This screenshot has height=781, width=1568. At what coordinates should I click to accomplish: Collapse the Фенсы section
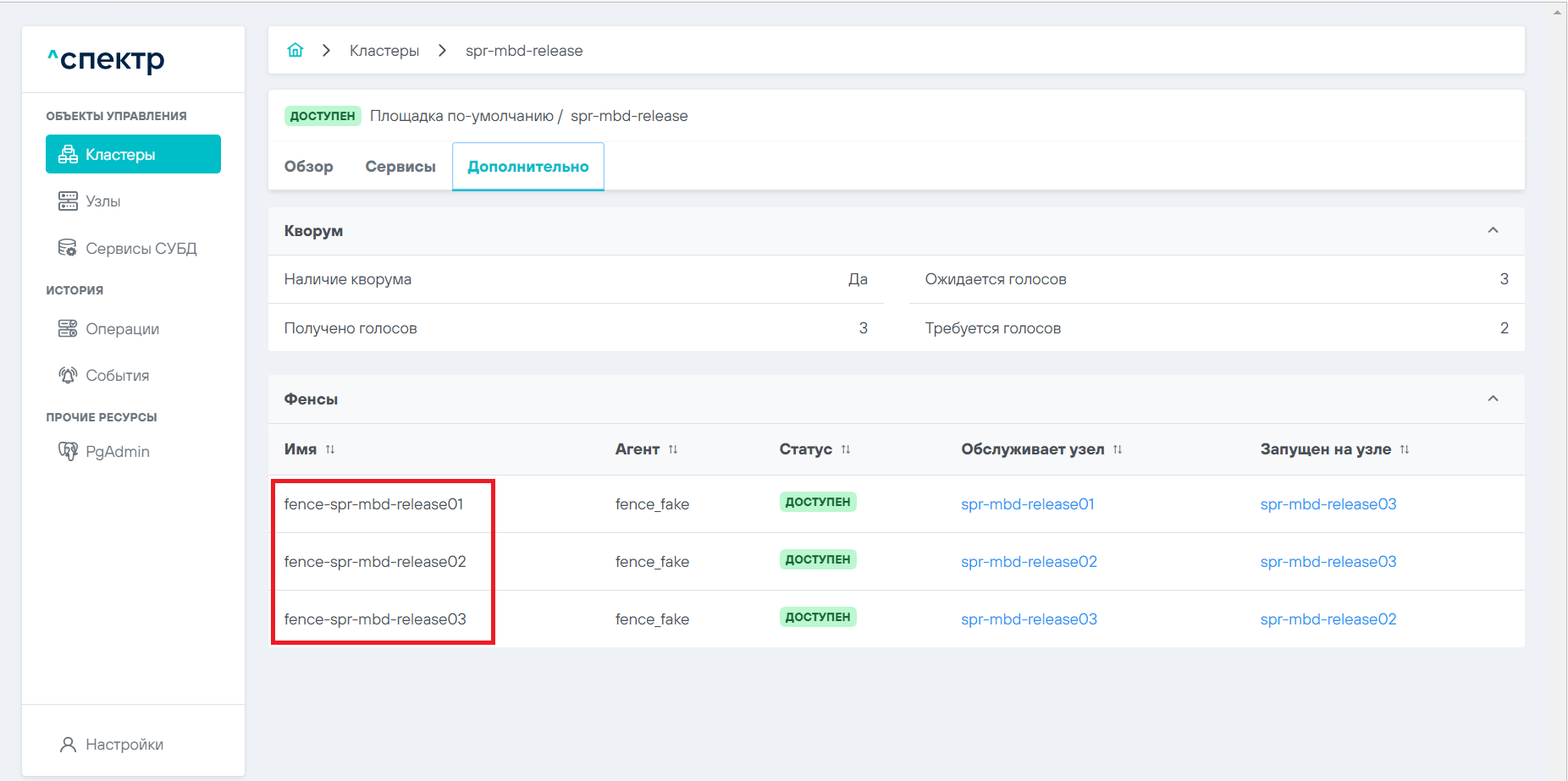1493,399
